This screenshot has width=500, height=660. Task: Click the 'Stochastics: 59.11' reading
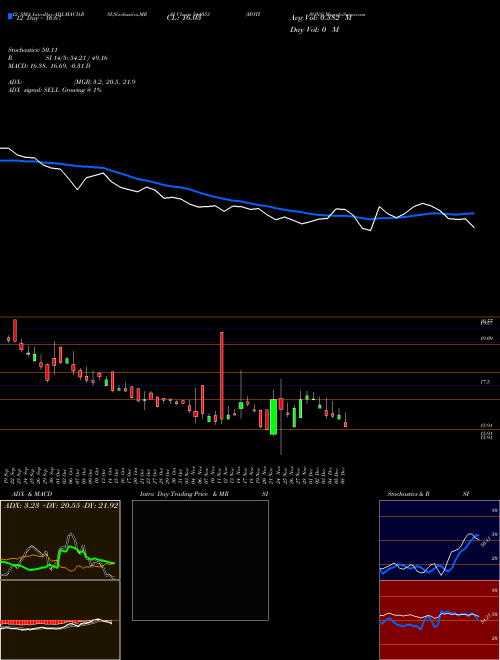tap(32, 50)
